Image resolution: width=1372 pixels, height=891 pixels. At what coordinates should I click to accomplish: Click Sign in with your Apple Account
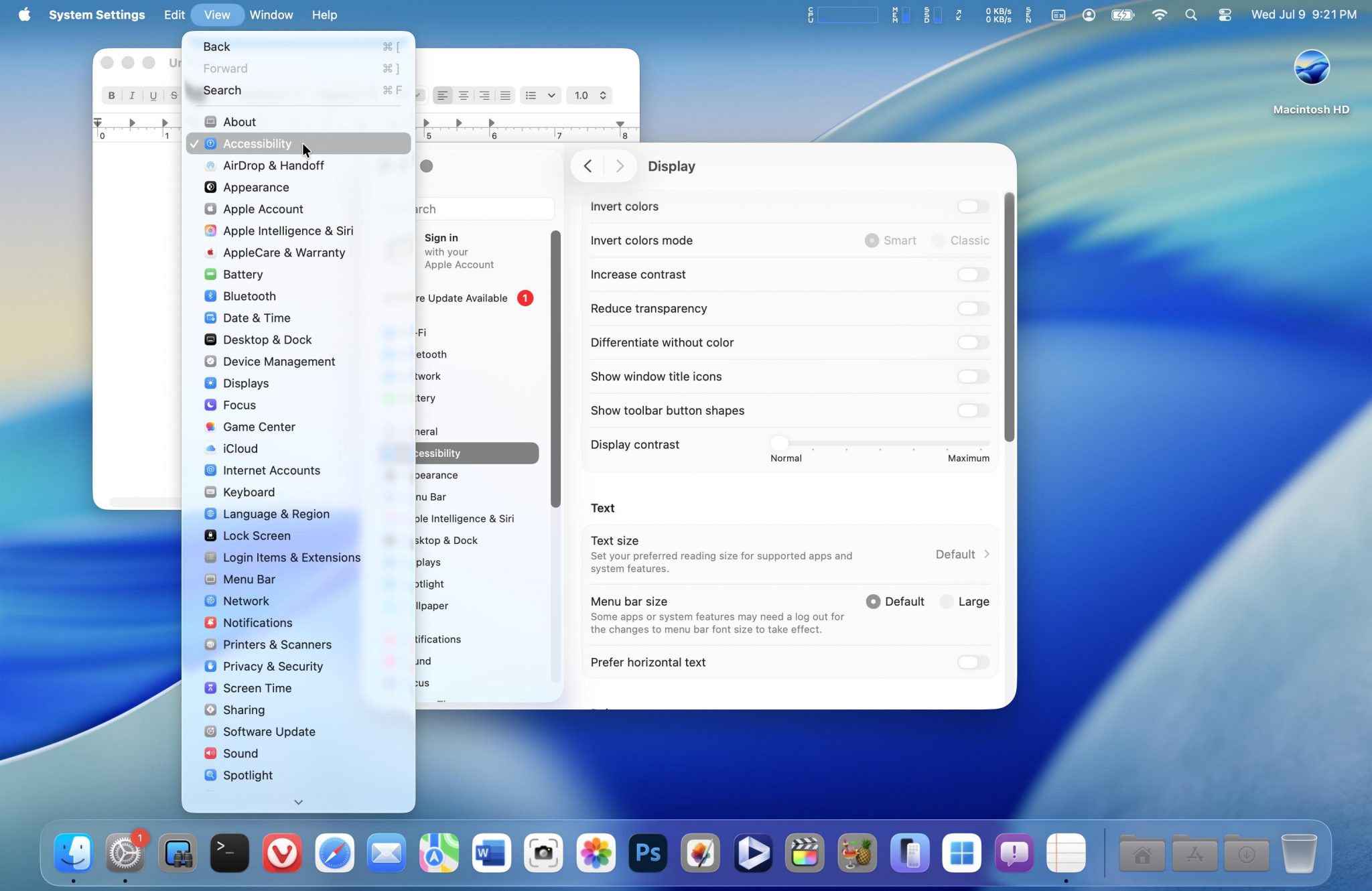pyautogui.click(x=459, y=251)
